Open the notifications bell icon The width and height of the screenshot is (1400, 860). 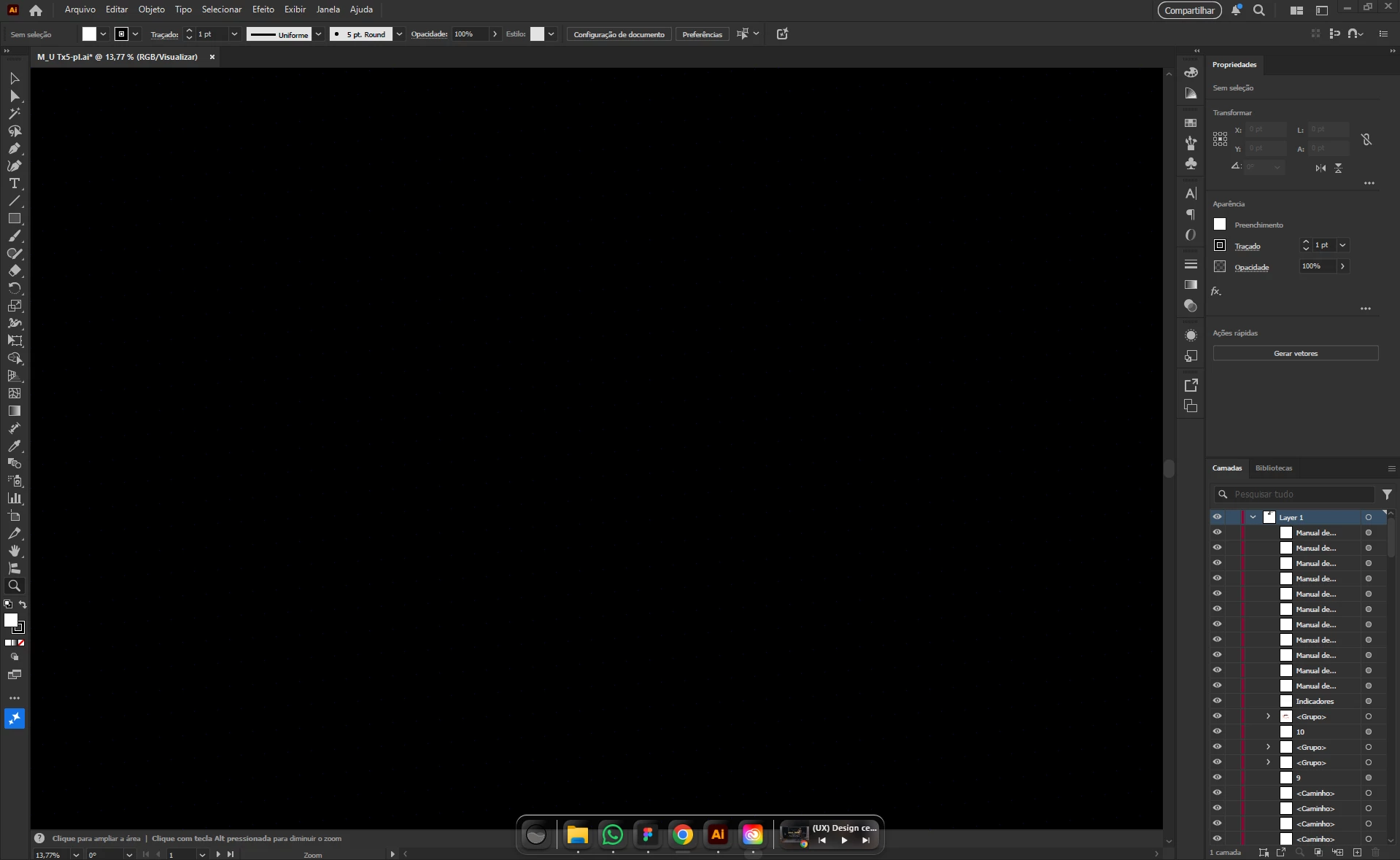(1236, 10)
